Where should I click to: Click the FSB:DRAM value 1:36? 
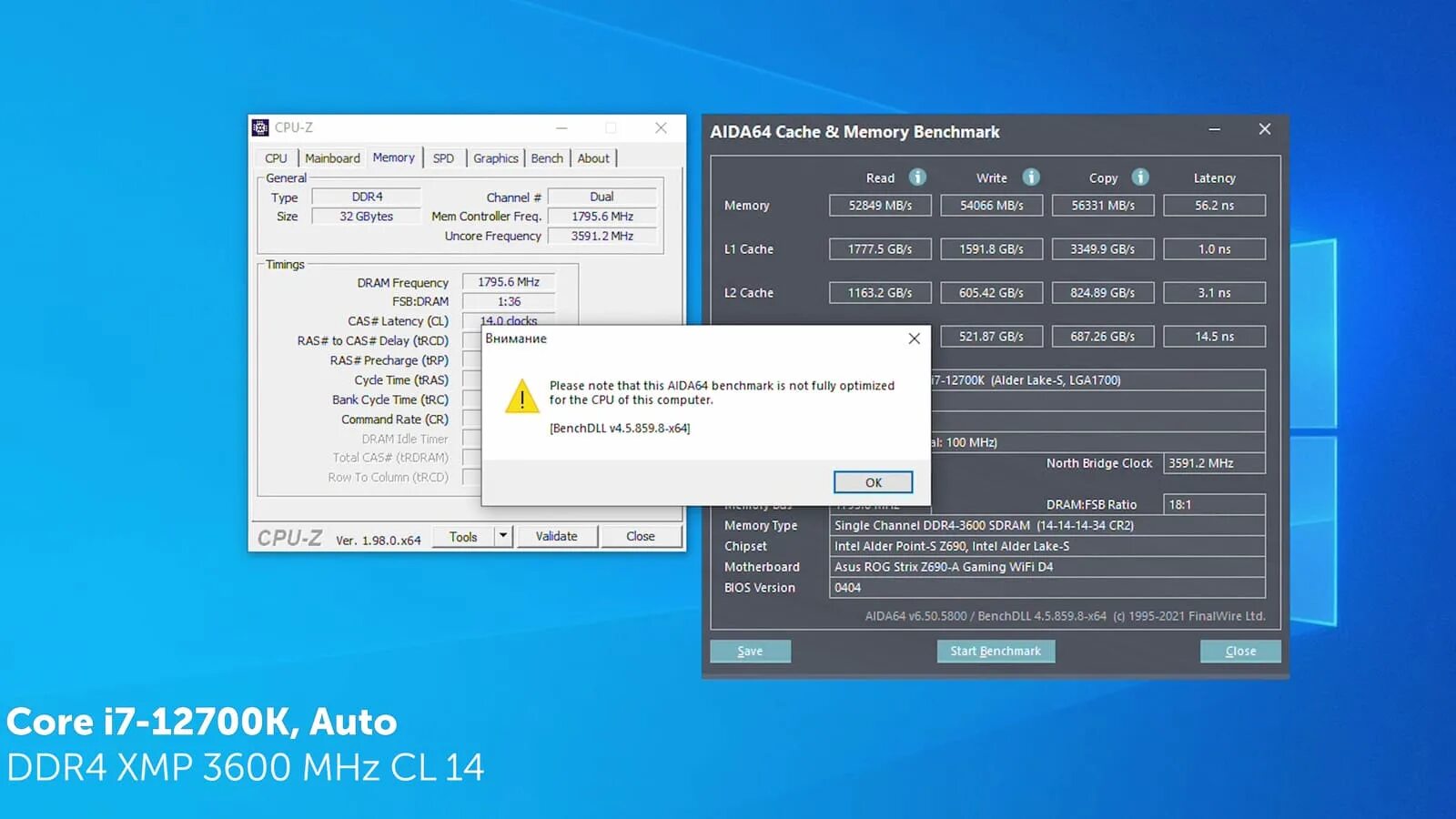pos(509,301)
